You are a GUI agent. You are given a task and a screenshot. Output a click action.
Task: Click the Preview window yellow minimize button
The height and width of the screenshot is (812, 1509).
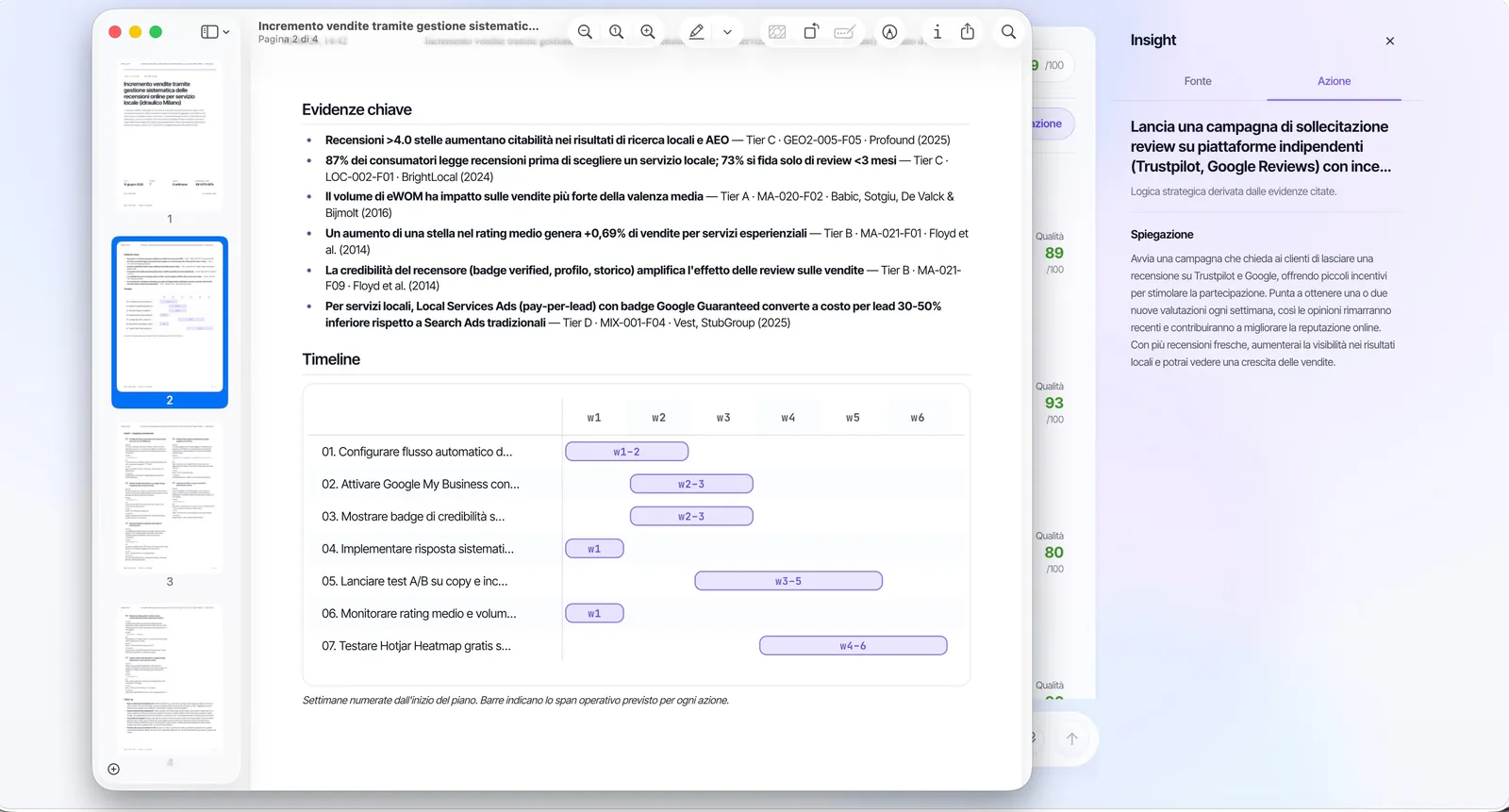pos(135,32)
